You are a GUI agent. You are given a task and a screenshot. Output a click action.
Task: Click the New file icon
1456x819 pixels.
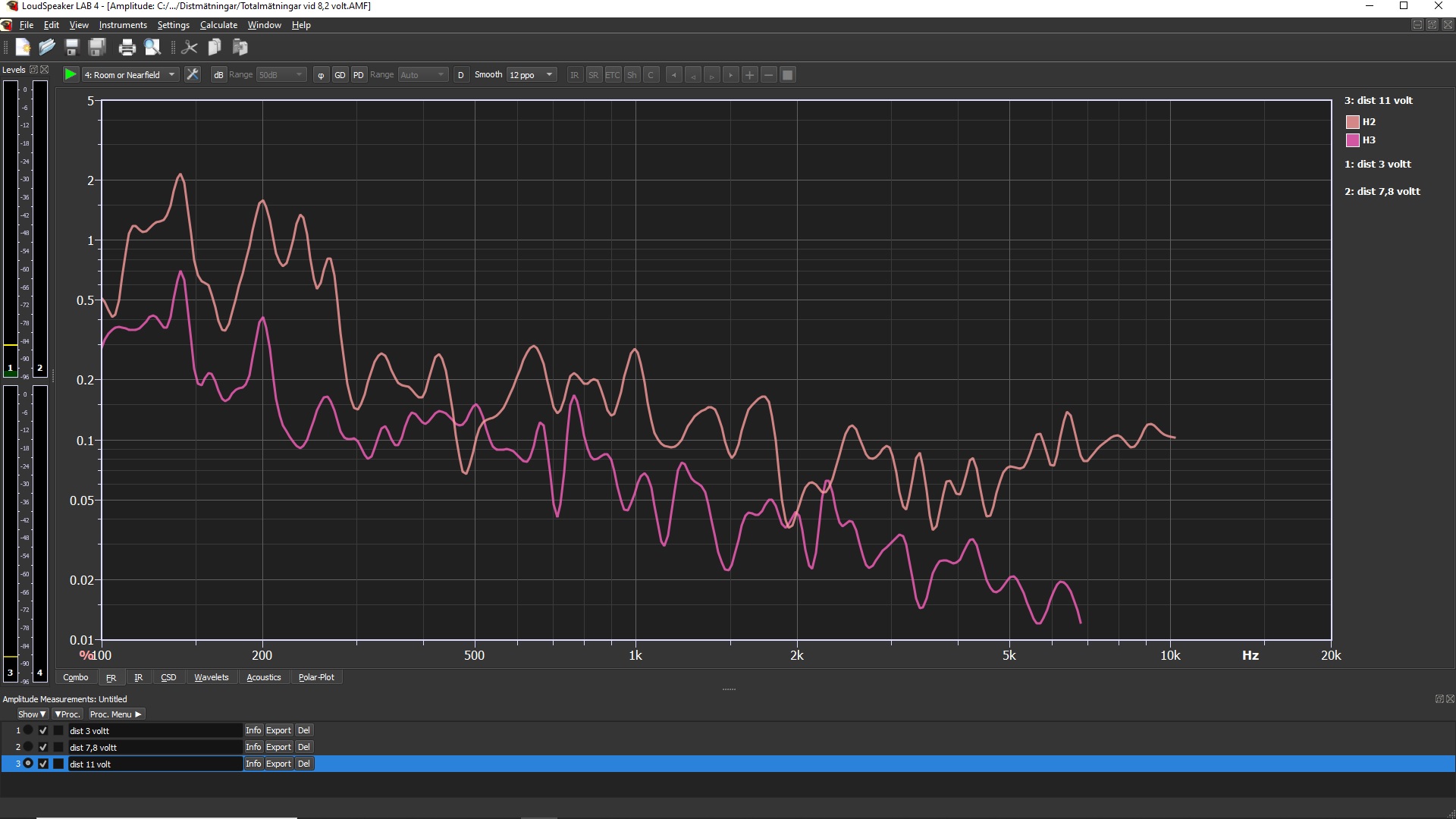point(23,48)
